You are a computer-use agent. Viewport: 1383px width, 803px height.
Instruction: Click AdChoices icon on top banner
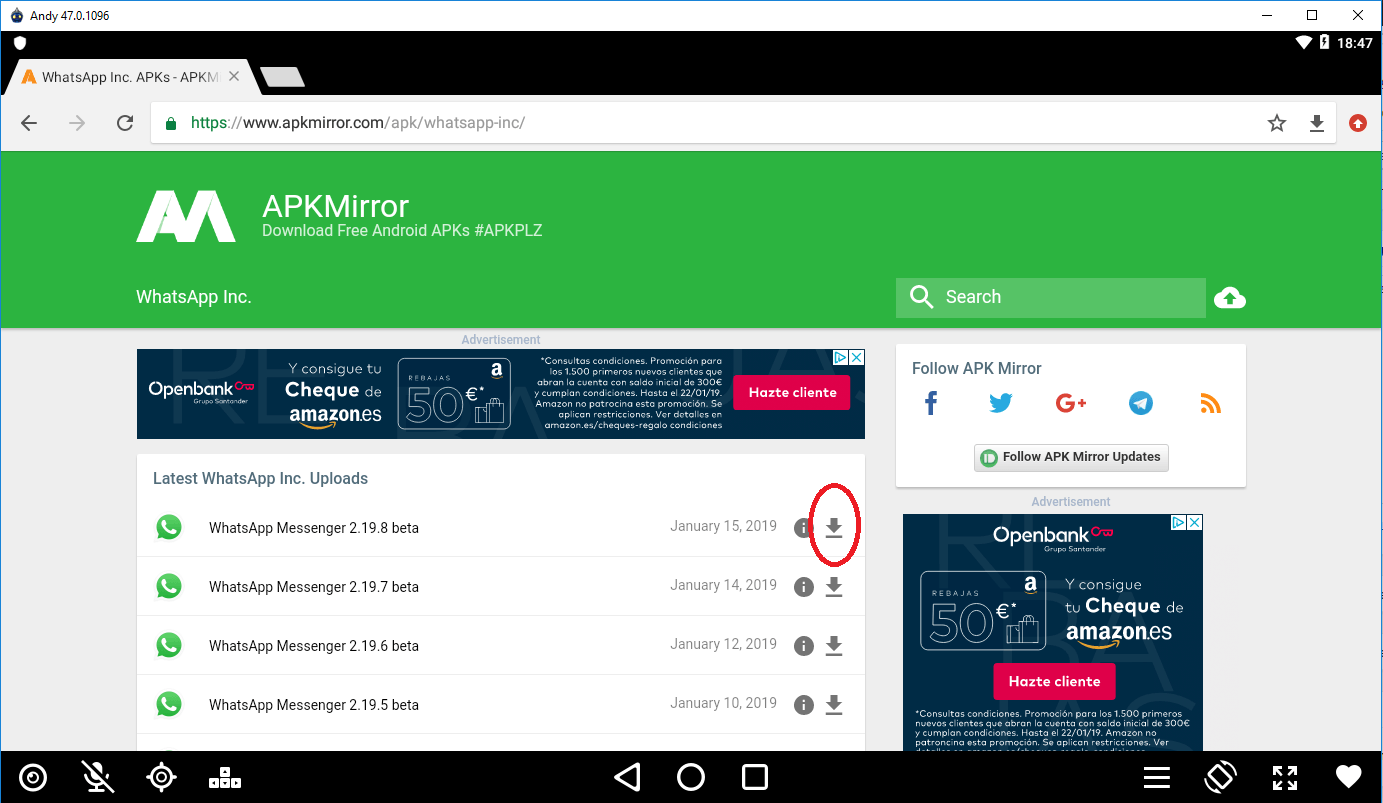click(x=841, y=357)
